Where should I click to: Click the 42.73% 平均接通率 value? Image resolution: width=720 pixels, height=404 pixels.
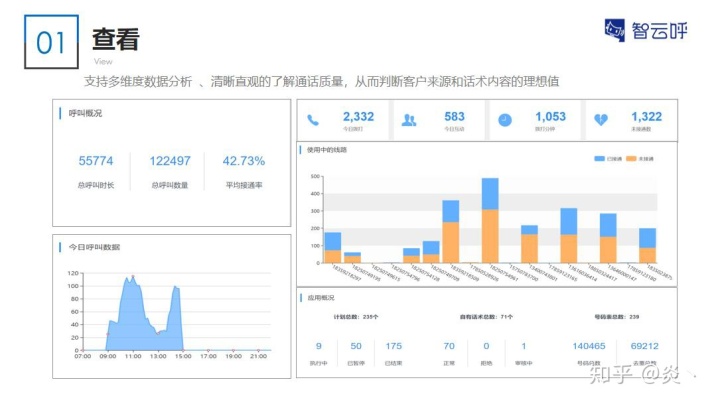(243, 161)
